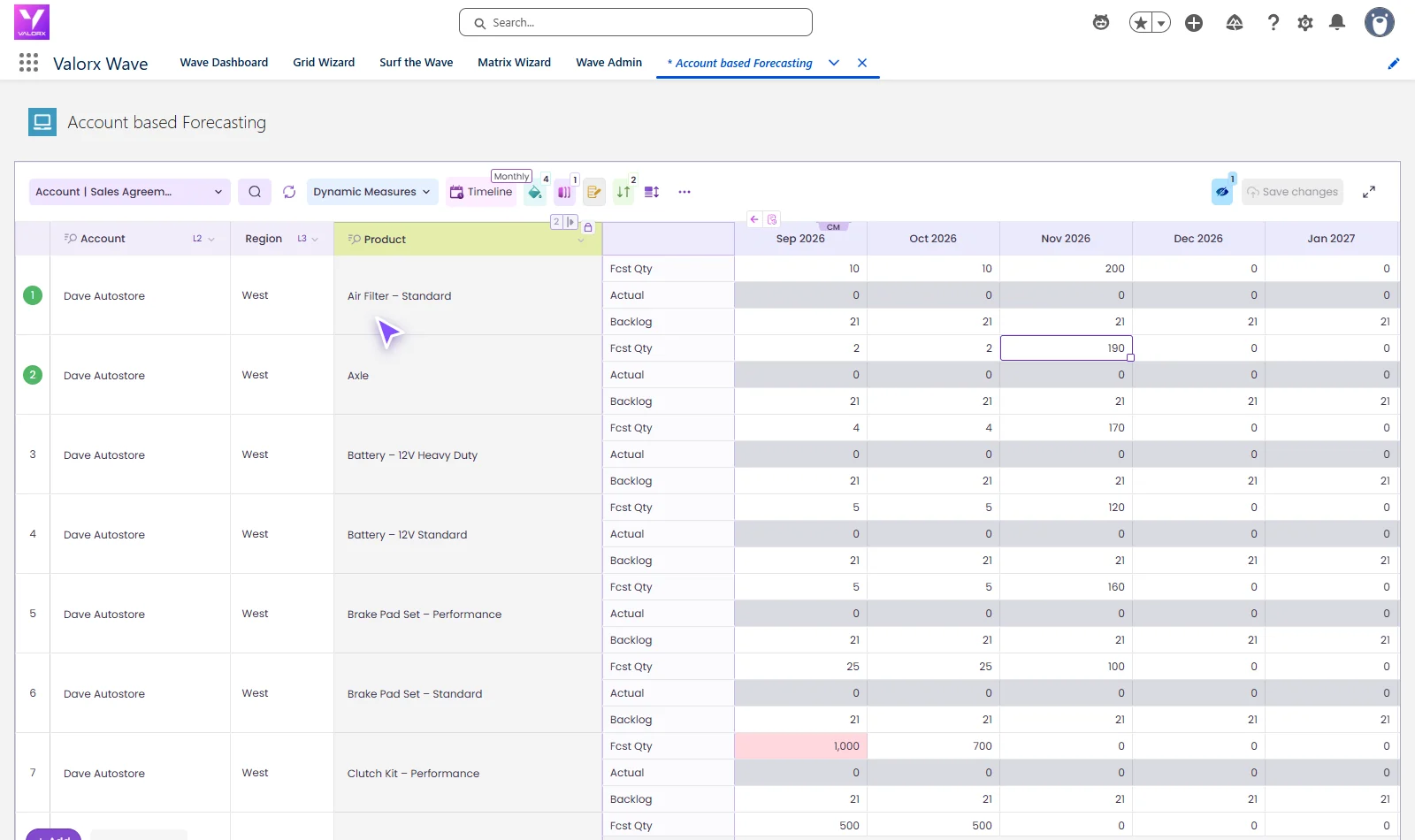Viewport: 1415px width, 840px height.
Task: Open the Product column header chevron
Action: pyautogui.click(x=581, y=241)
